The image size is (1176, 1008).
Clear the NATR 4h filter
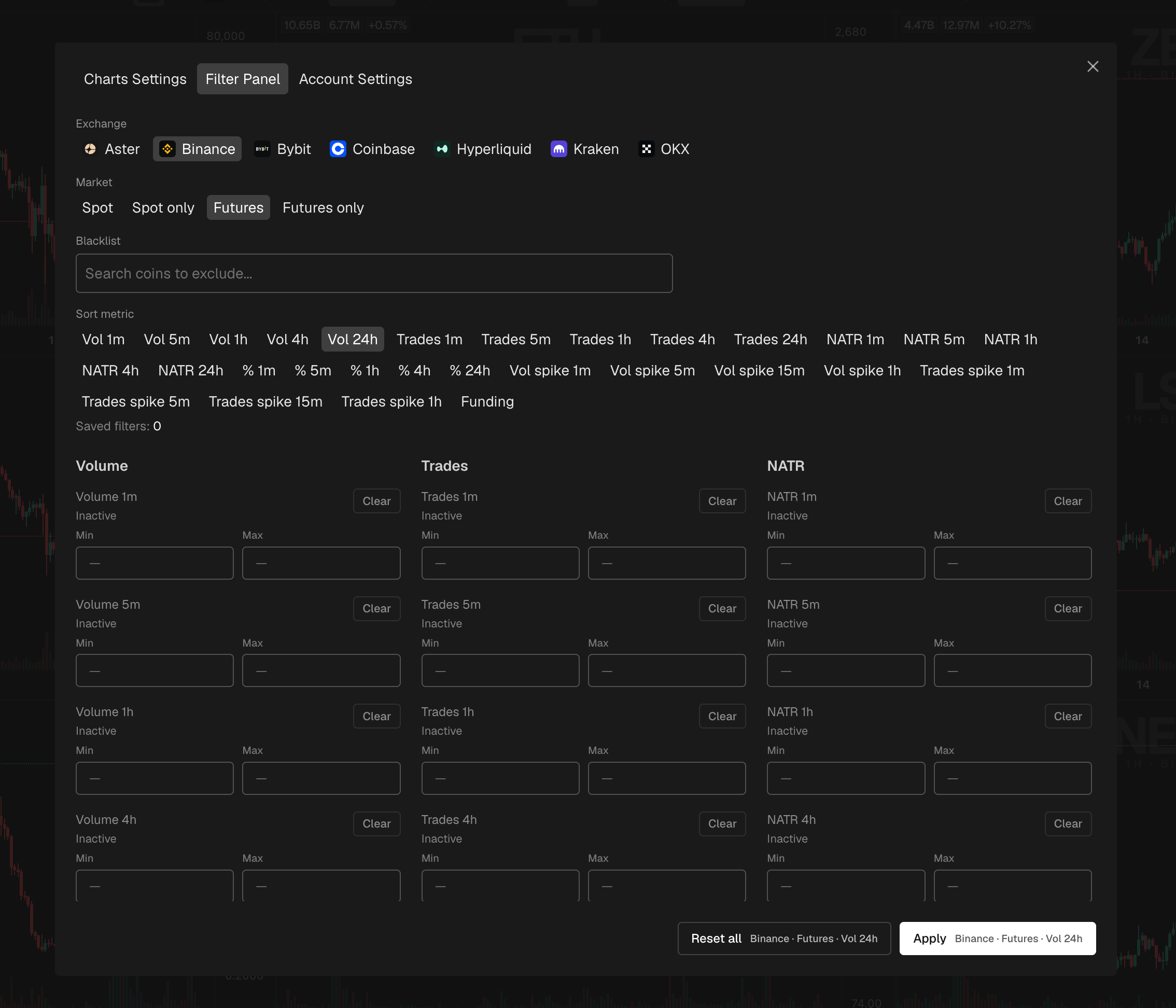coord(1068,823)
